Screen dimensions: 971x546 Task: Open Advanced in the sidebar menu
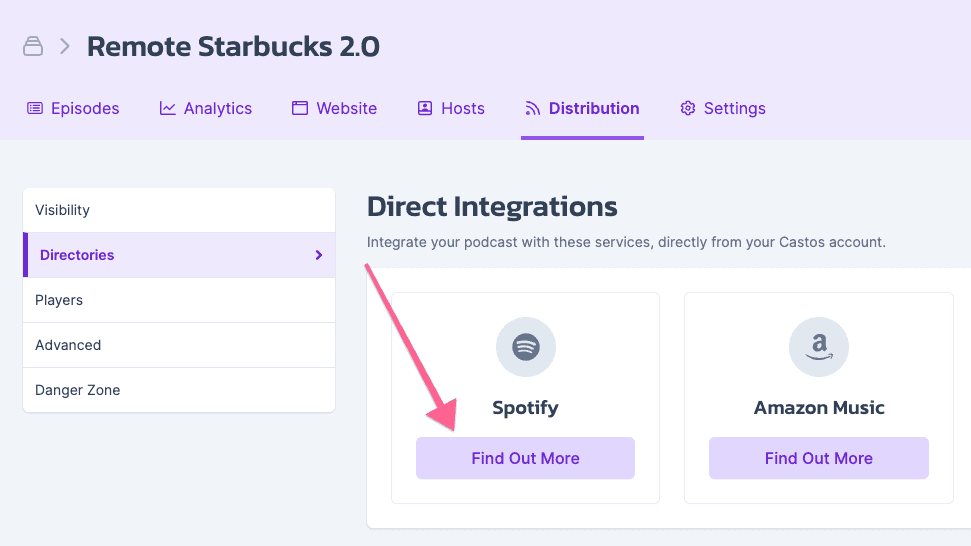tap(179, 345)
